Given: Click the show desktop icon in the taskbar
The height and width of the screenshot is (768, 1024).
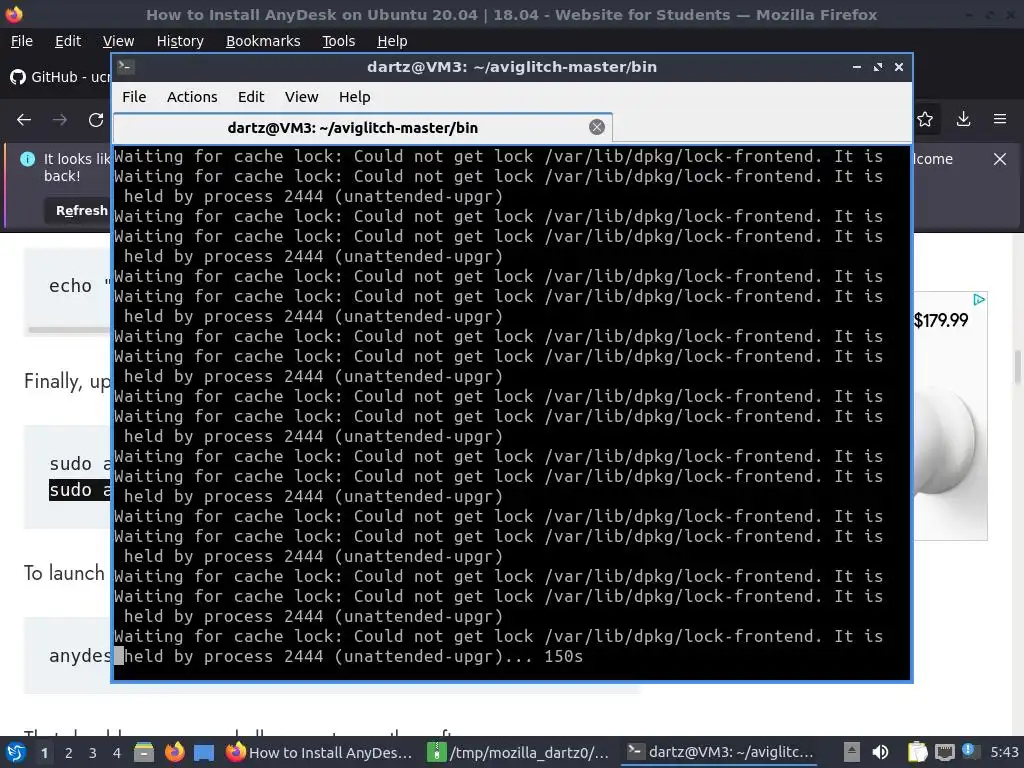Looking at the screenshot, I should 204,752.
